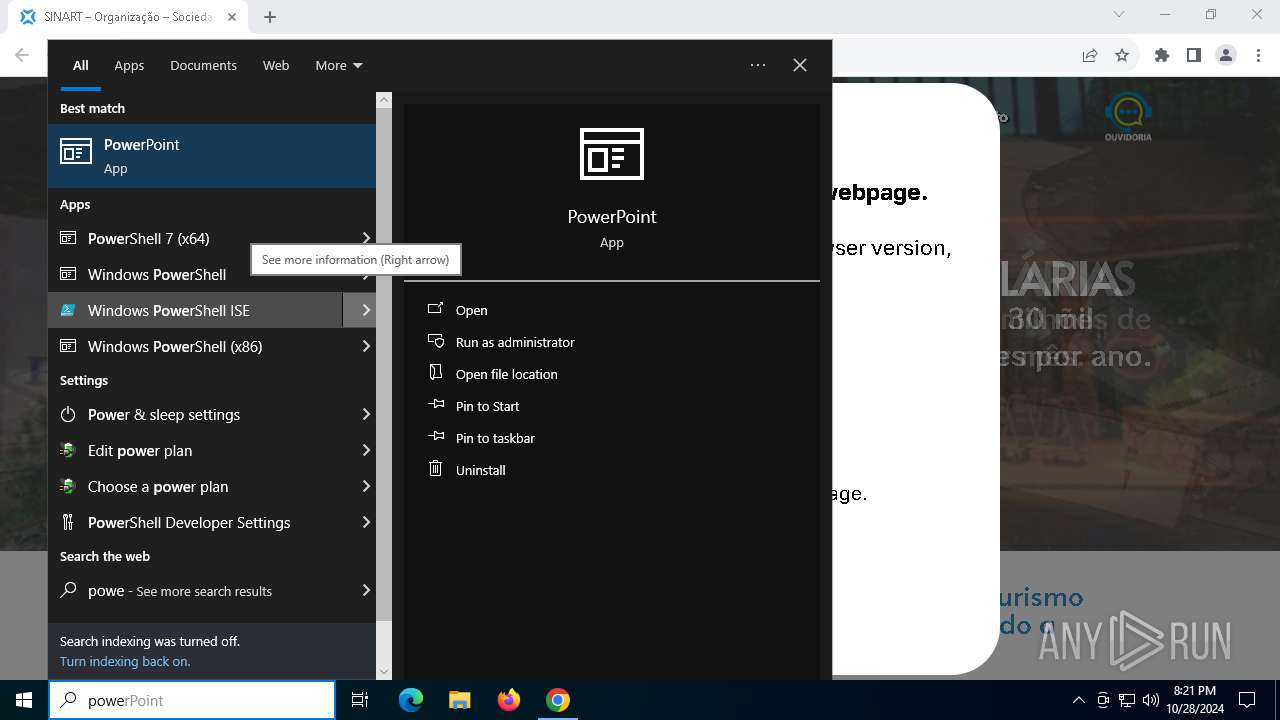Screen dimensions: 1280x720
Task: Click the large PowerPoint icon in details pane
Action: (x=612, y=154)
